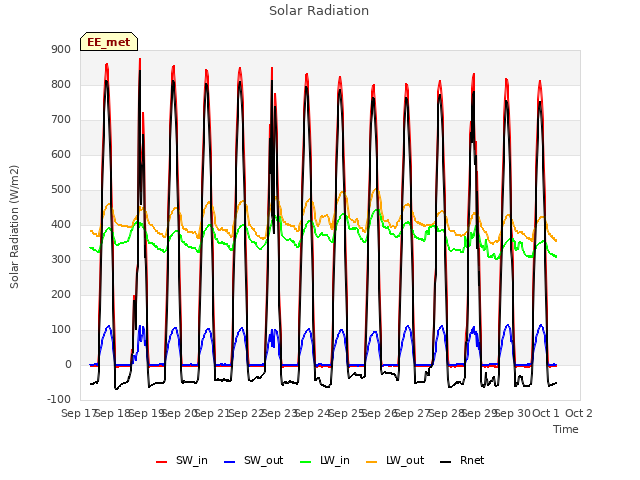Click the EE_met label box
The image size is (640, 480).
point(109,42)
